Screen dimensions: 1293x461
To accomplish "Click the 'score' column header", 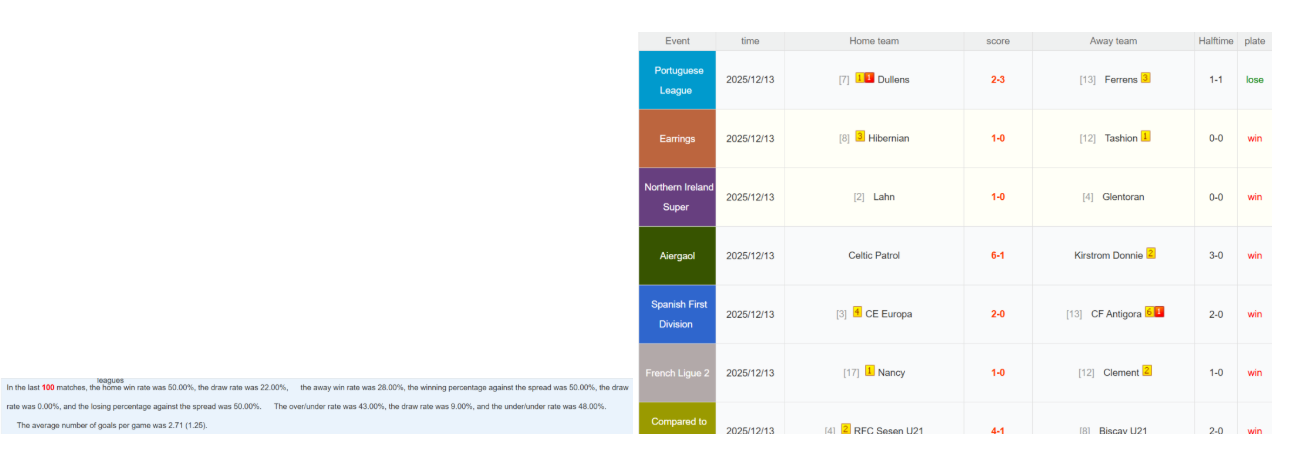I will [997, 41].
